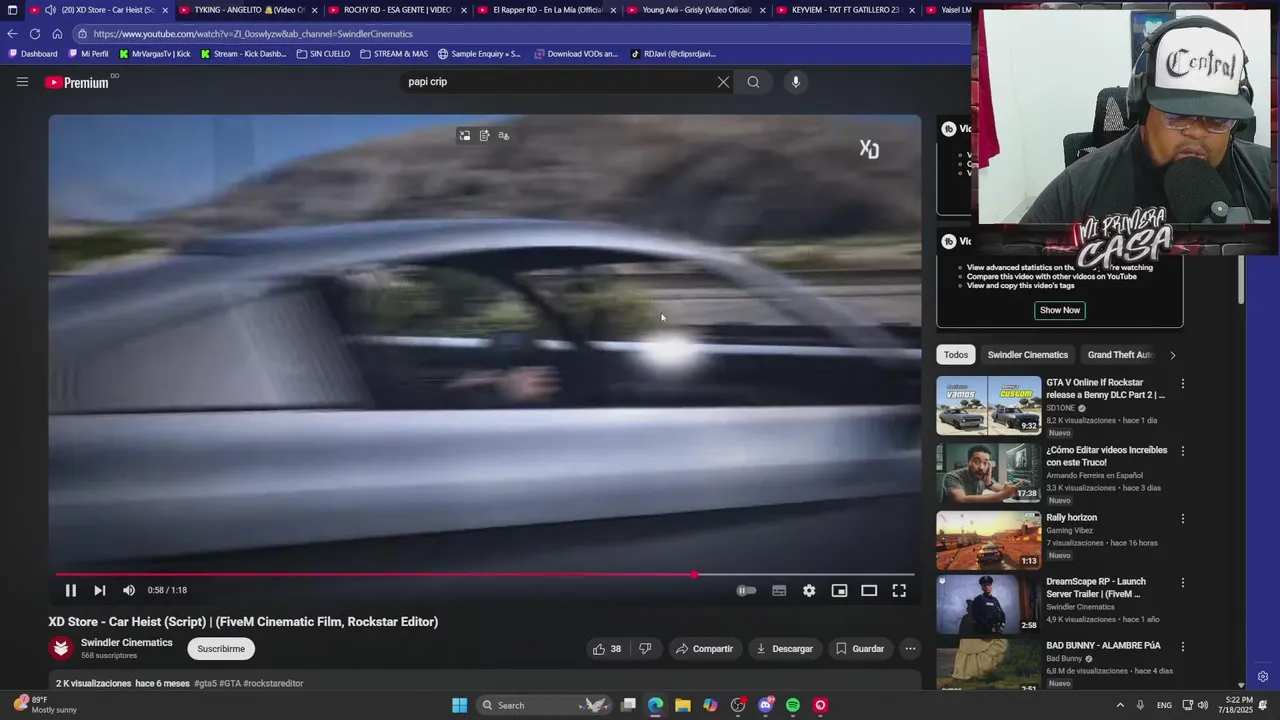
Task: Toggle subtitles/captions in the player
Action: coord(779,590)
